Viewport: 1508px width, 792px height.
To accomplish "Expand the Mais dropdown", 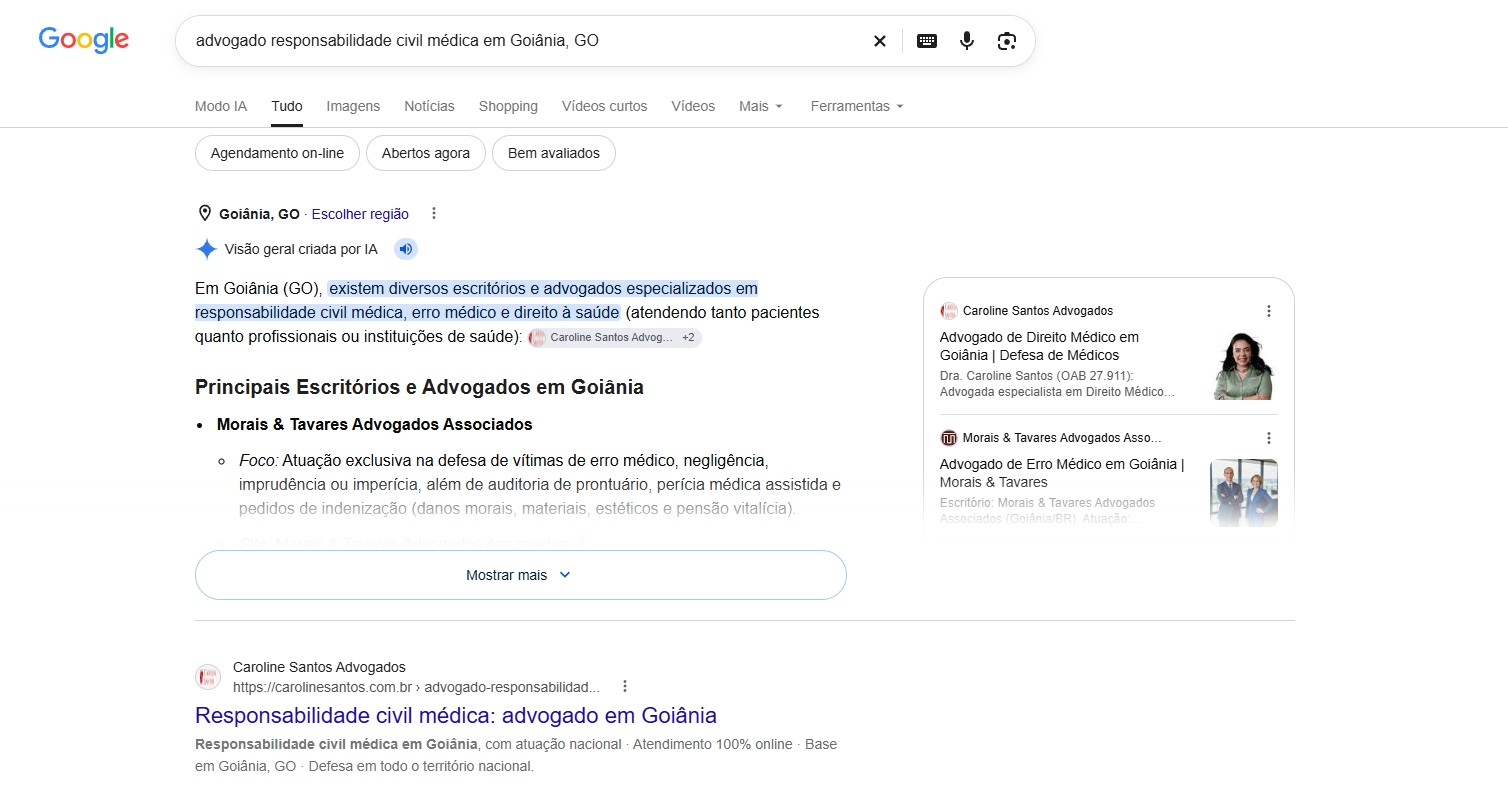I will point(761,106).
